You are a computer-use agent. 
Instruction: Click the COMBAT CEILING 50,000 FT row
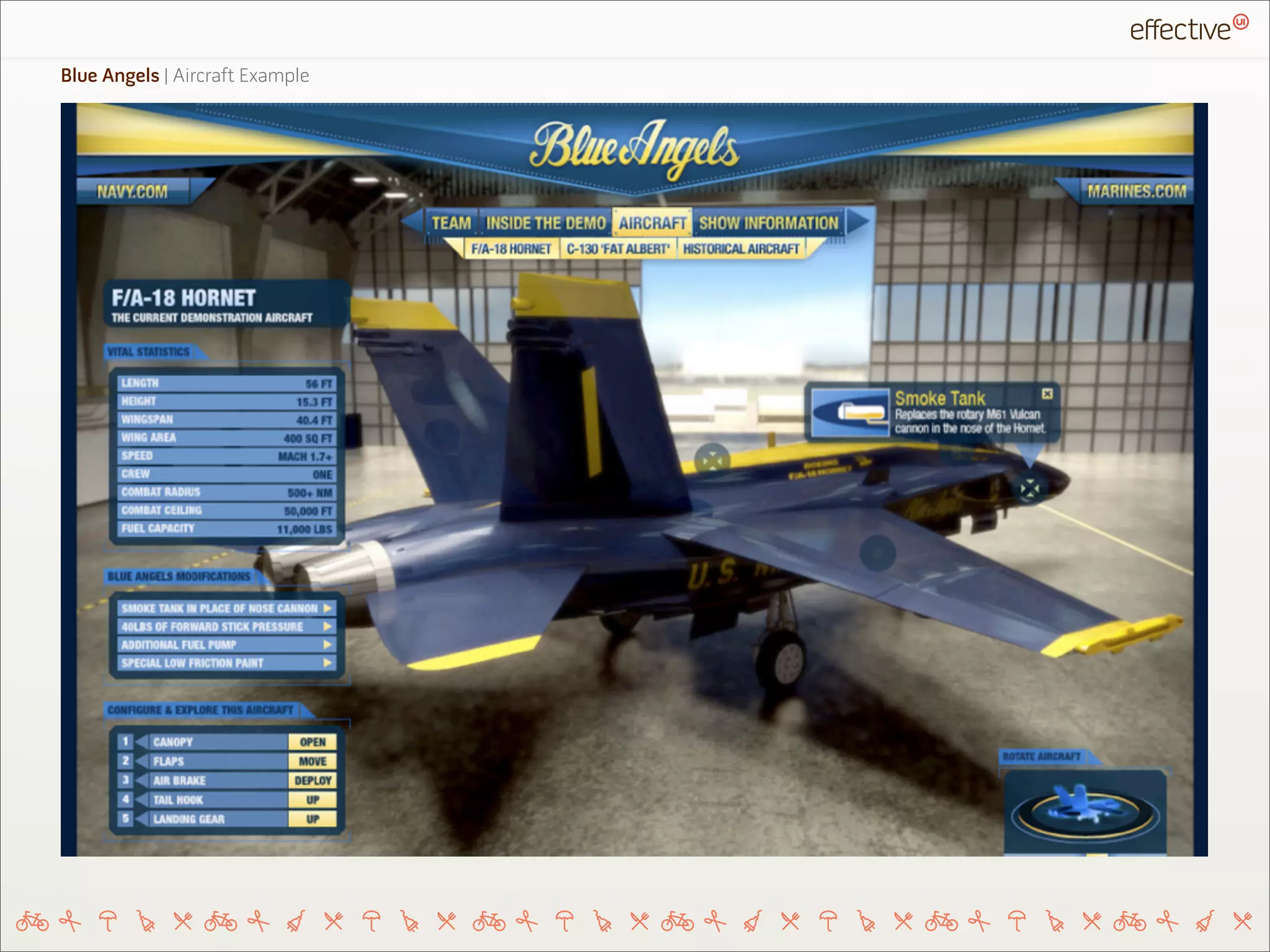pyautogui.click(x=226, y=511)
